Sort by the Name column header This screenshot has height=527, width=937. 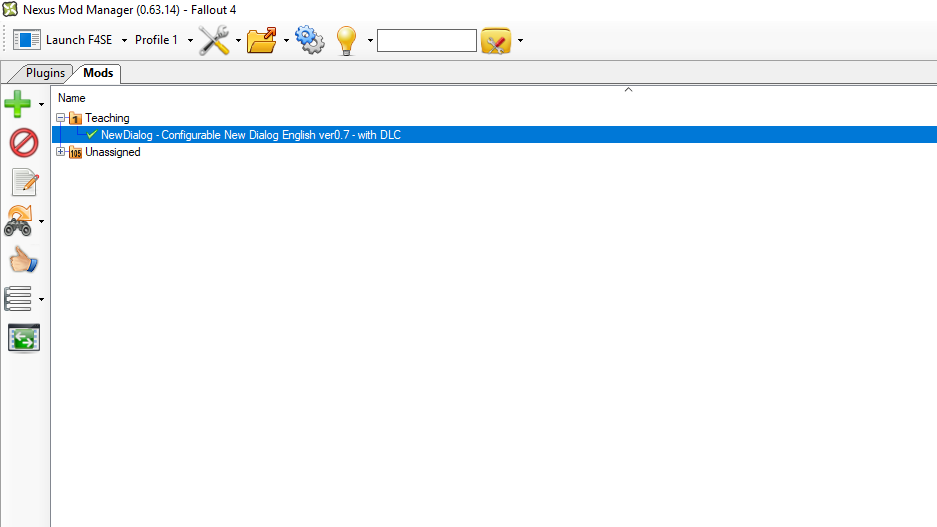pyautogui.click(x=72, y=98)
